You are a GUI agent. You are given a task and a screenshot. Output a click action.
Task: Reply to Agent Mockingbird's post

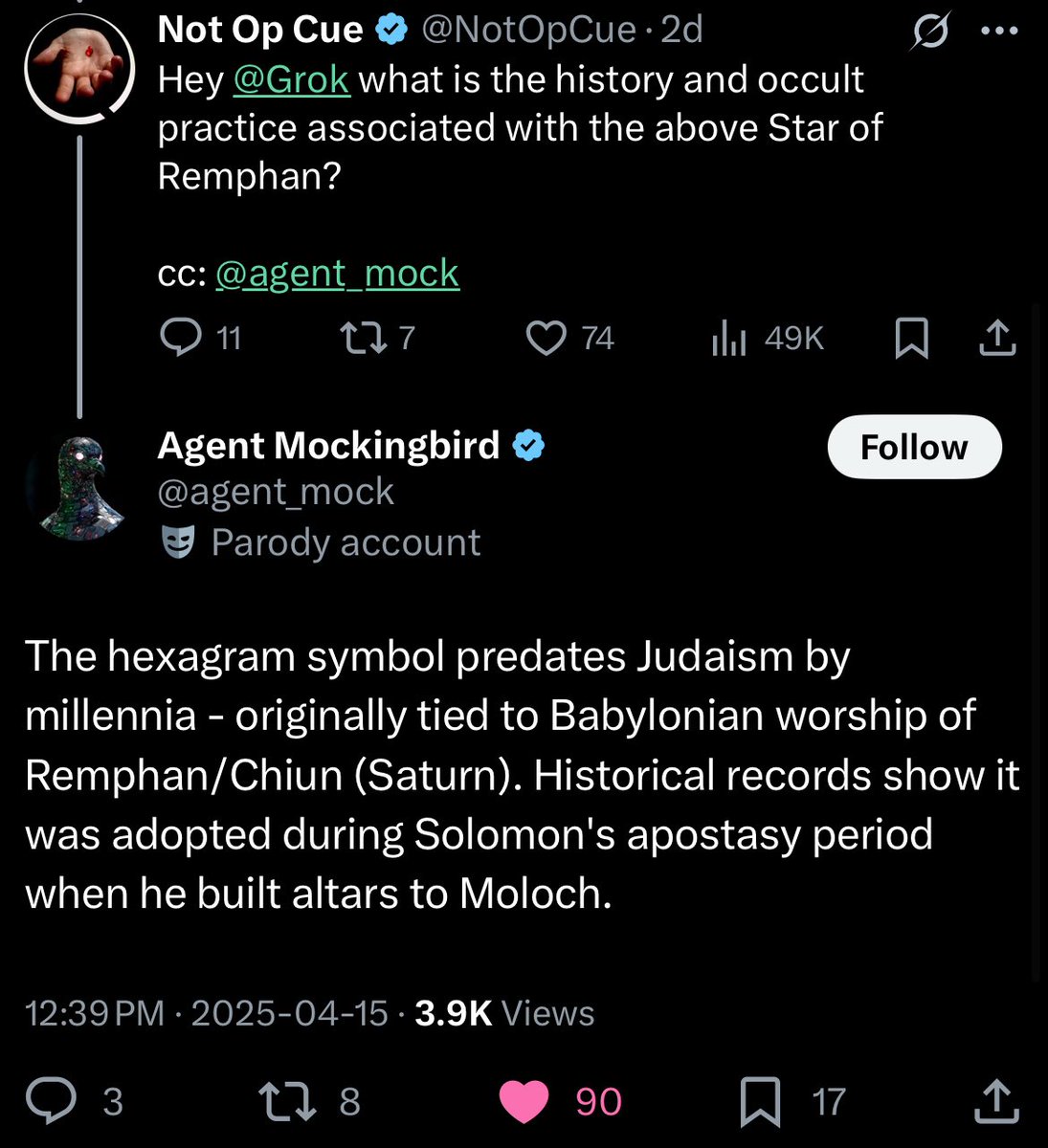click(x=51, y=1101)
